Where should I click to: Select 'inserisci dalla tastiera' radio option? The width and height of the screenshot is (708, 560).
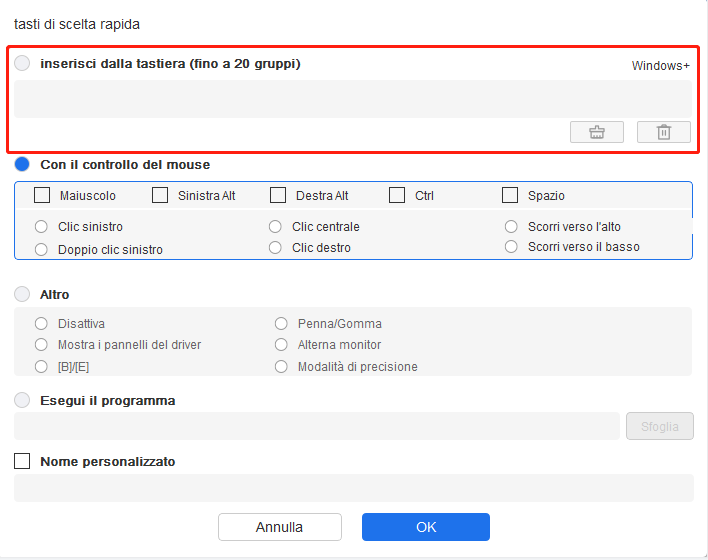[22, 63]
